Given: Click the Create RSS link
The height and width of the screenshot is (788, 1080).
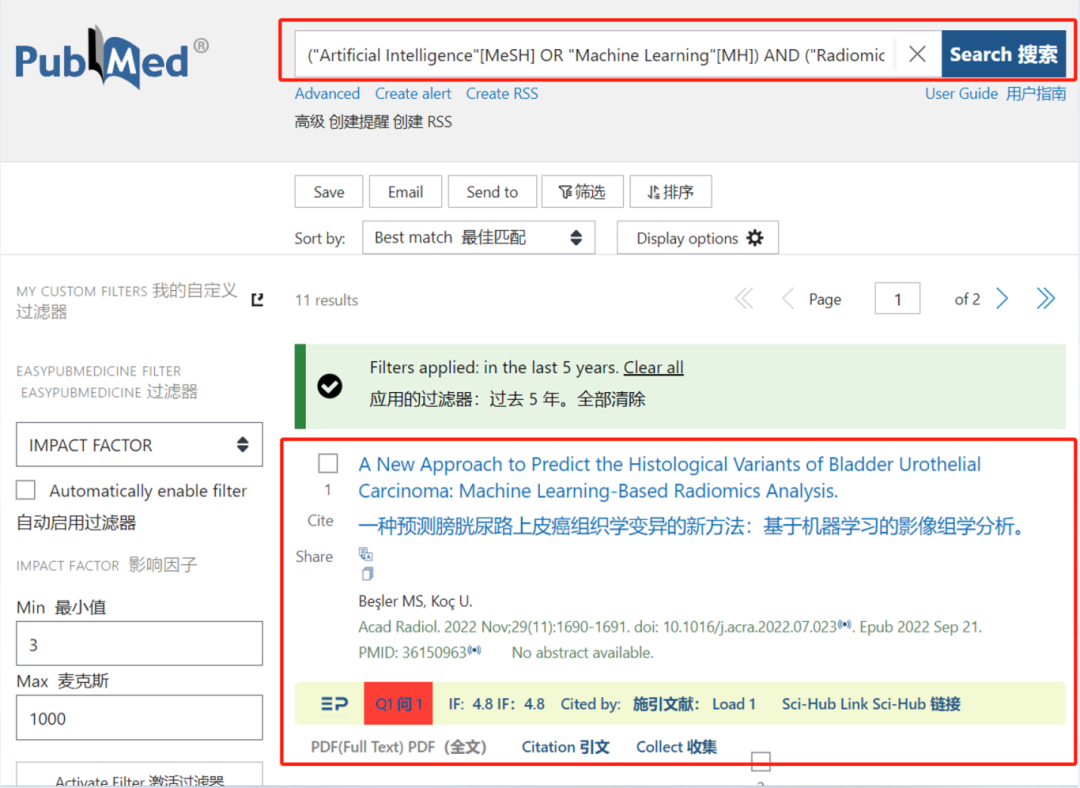Looking at the screenshot, I should [502, 94].
